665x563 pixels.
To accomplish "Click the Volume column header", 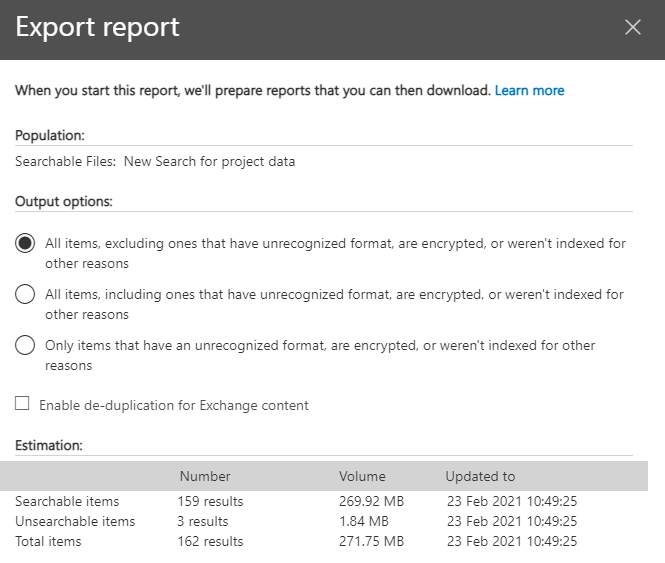I will (x=362, y=476).
